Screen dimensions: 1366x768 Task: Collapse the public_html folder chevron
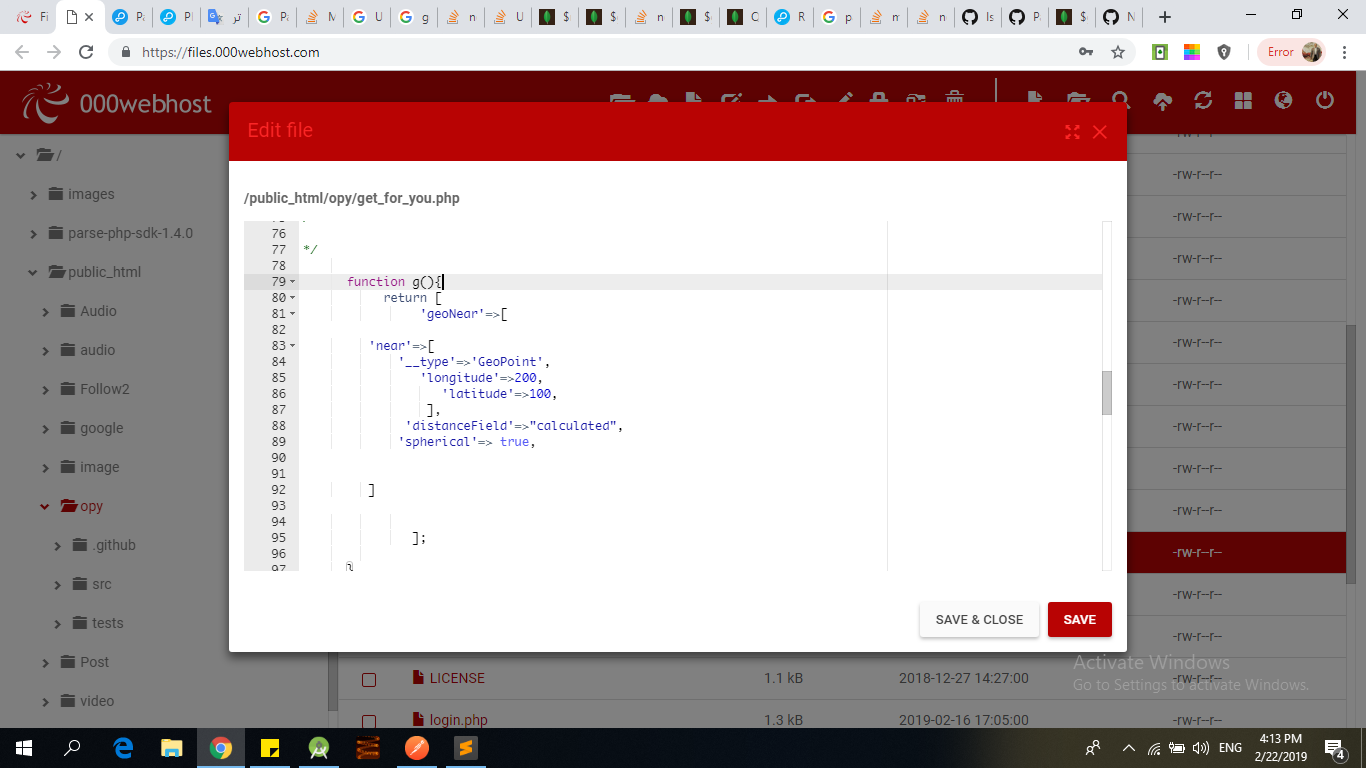click(x=34, y=273)
